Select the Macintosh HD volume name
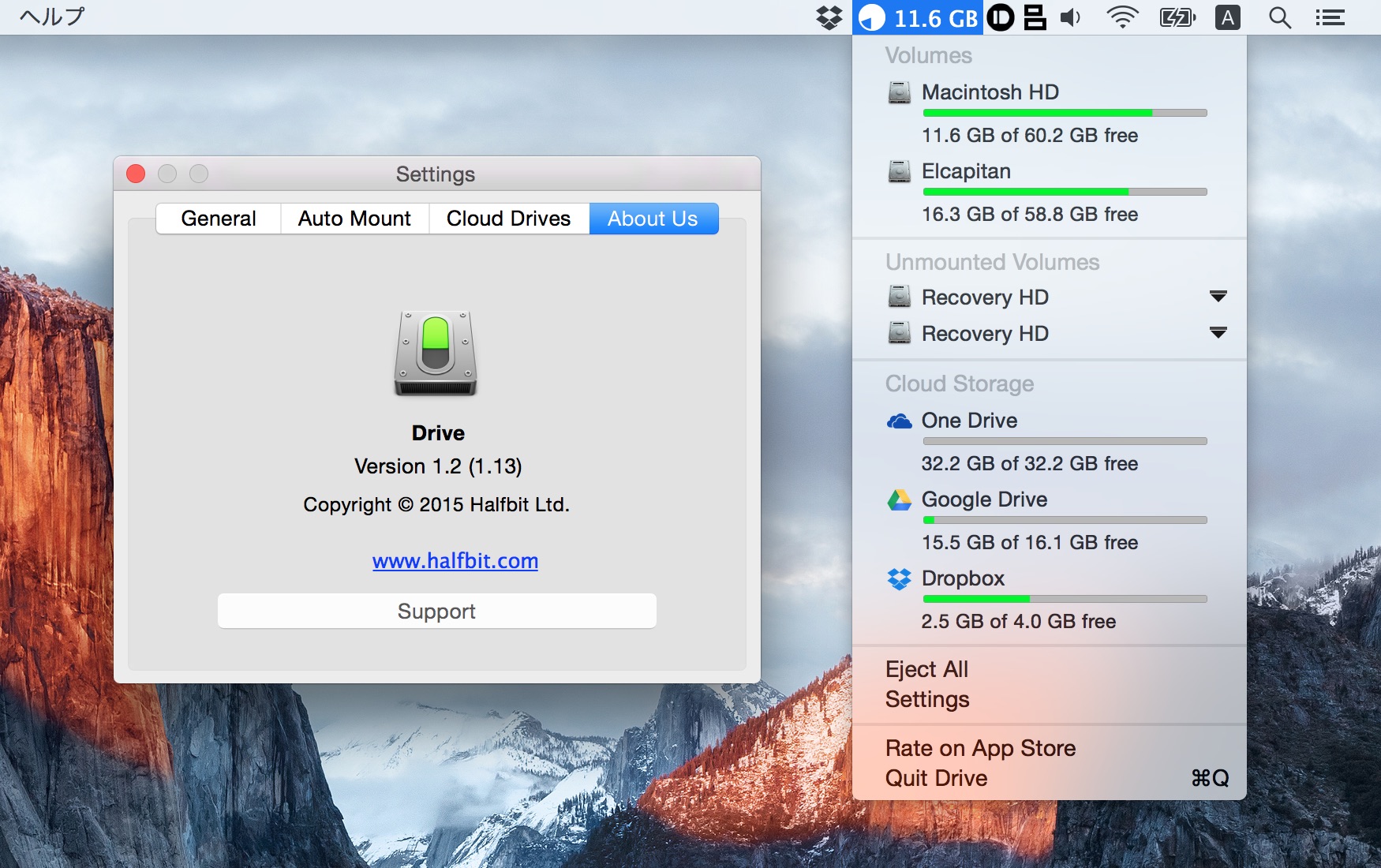 pyautogui.click(x=990, y=92)
